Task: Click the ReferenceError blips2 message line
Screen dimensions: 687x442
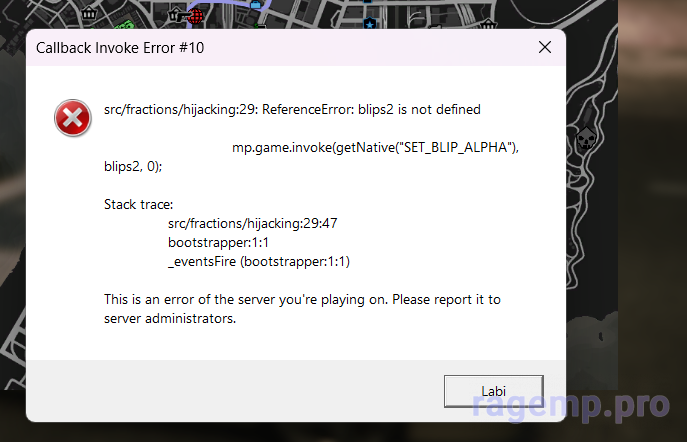Action: point(292,110)
